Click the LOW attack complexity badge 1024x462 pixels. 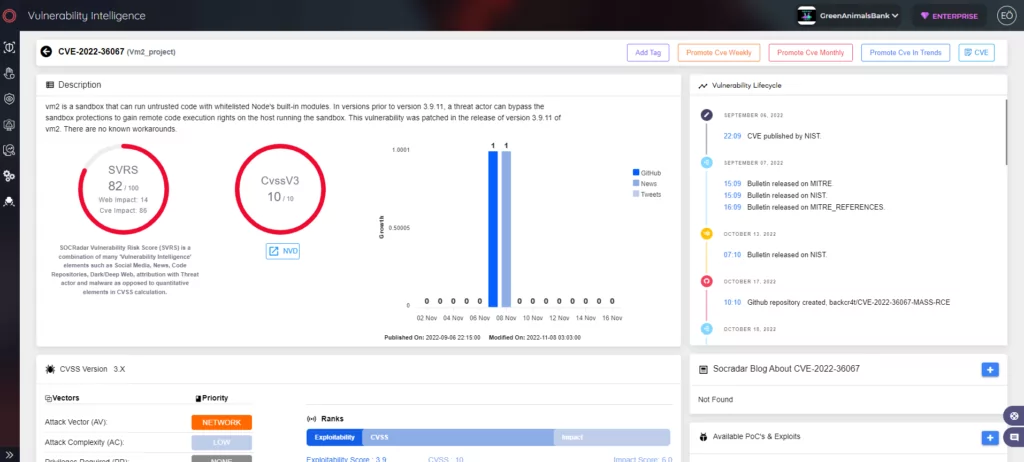[221, 442]
